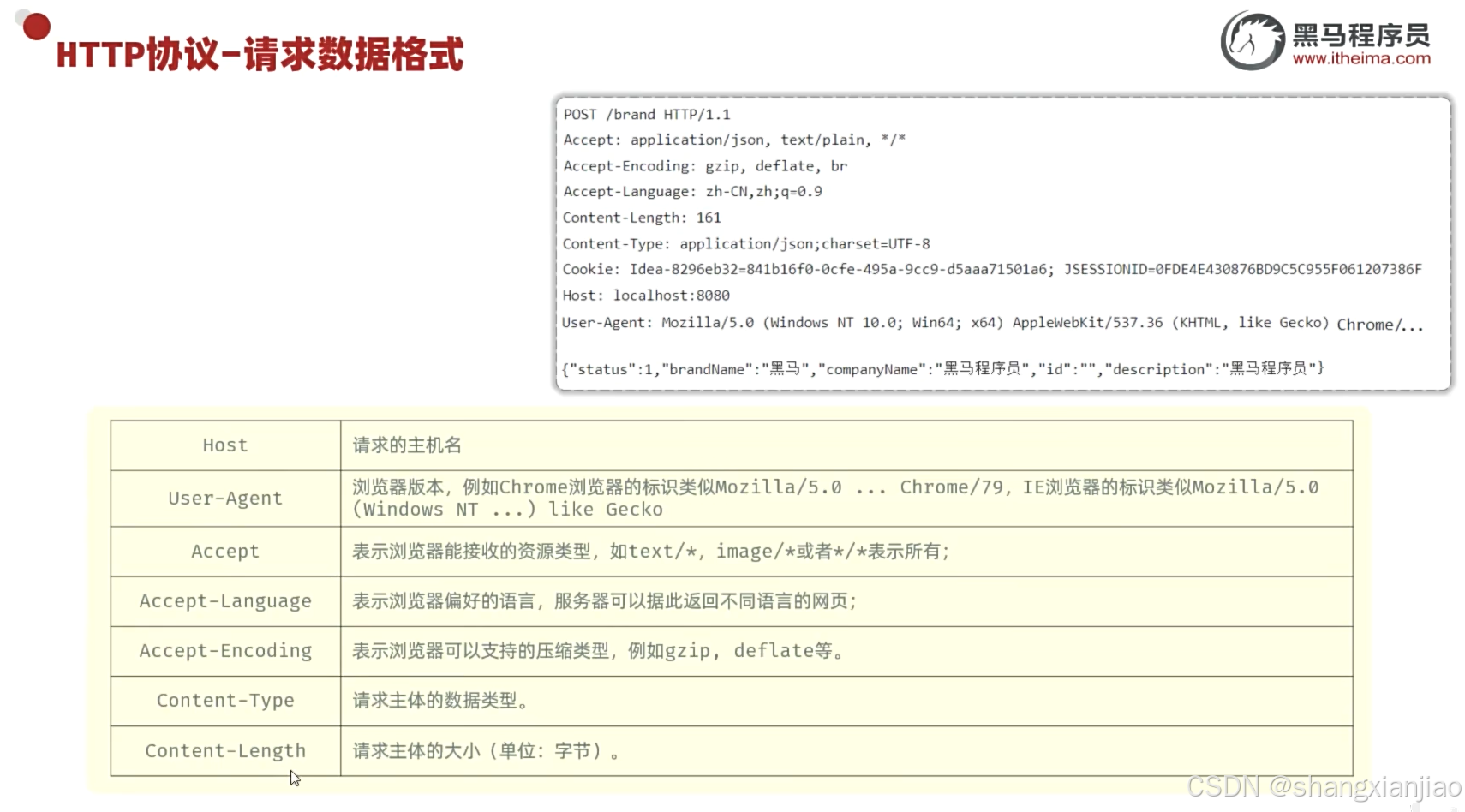Select the 'Content-Length: 161' line
The width and height of the screenshot is (1465, 812).
point(642,218)
